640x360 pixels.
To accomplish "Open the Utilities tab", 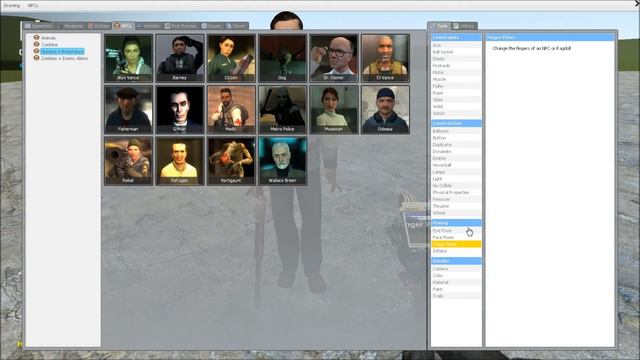I will click(464, 26).
